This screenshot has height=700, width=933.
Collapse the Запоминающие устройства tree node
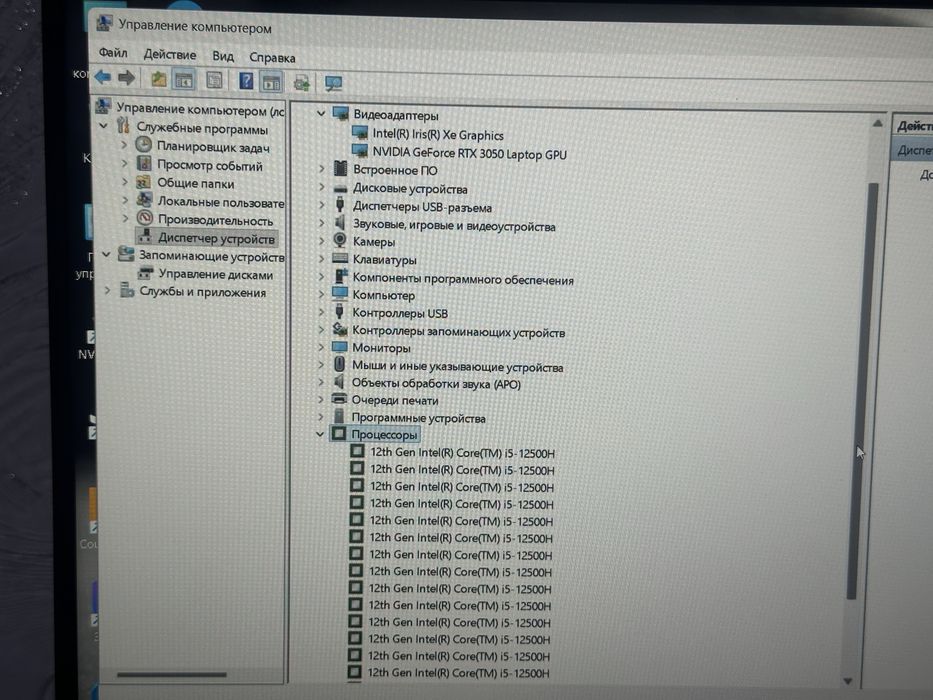tap(106, 255)
